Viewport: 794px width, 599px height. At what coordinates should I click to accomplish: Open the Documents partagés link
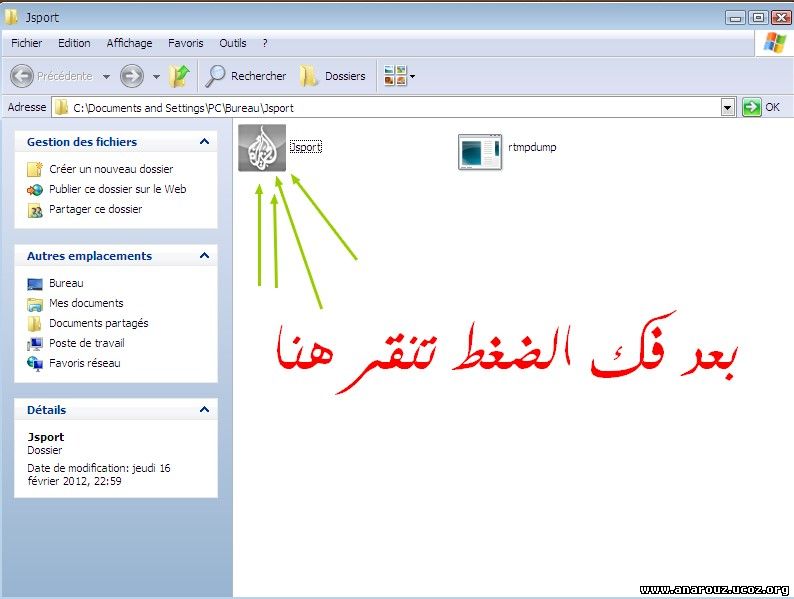tap(99, 323)
